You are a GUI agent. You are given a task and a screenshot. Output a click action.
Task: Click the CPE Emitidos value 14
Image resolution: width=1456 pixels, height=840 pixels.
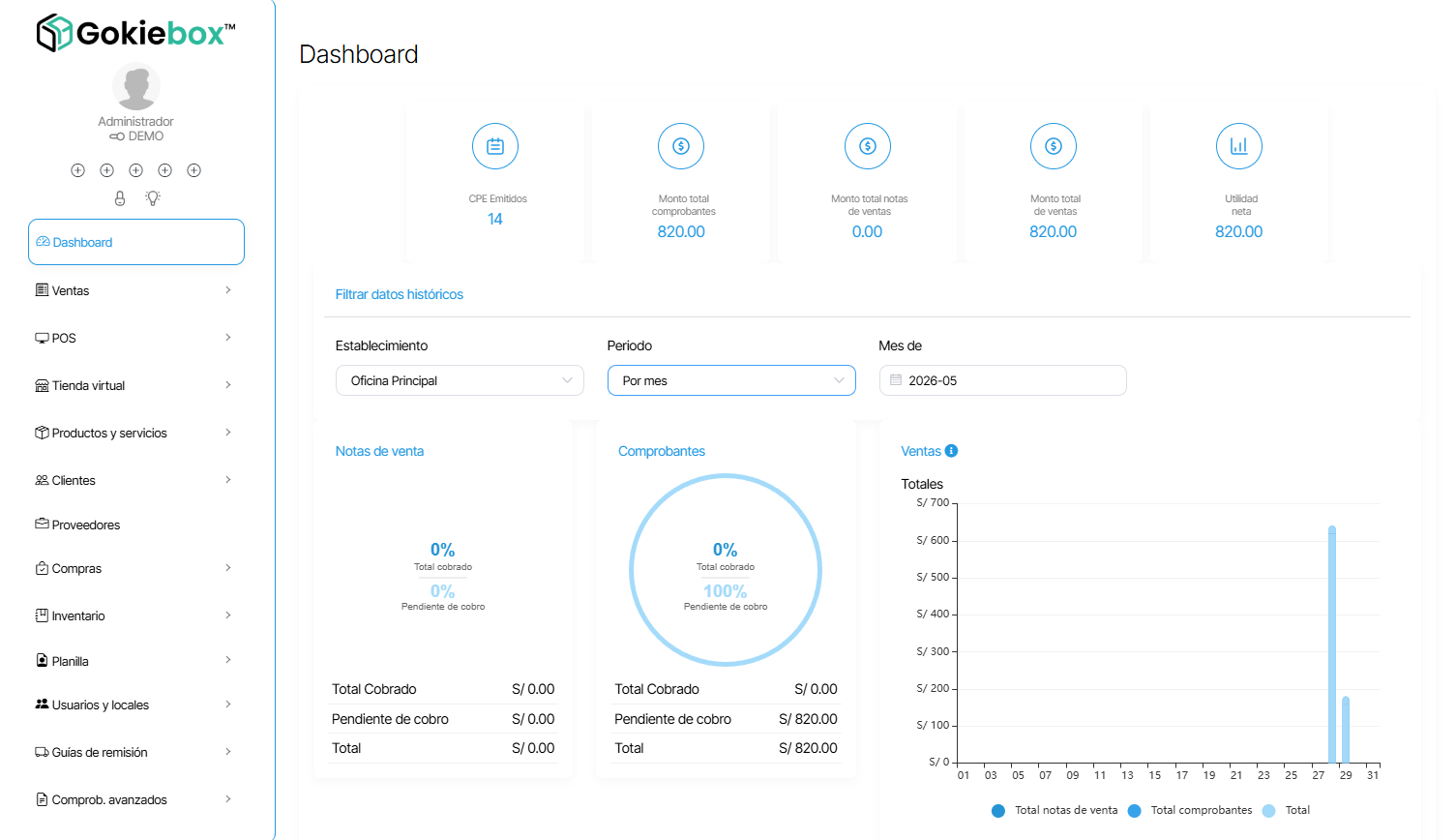(495, 220)
